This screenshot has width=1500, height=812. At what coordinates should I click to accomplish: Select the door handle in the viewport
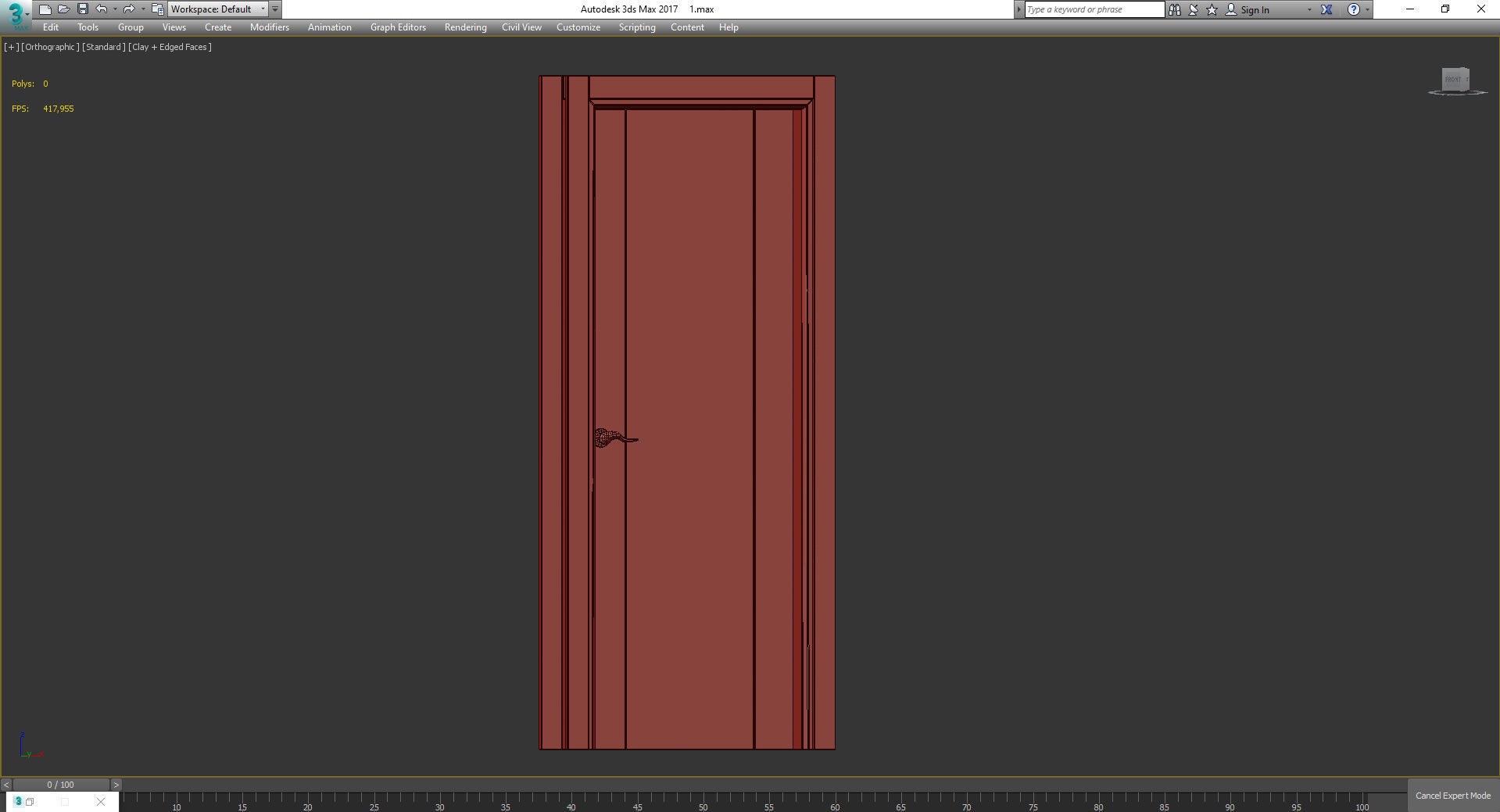615,438
